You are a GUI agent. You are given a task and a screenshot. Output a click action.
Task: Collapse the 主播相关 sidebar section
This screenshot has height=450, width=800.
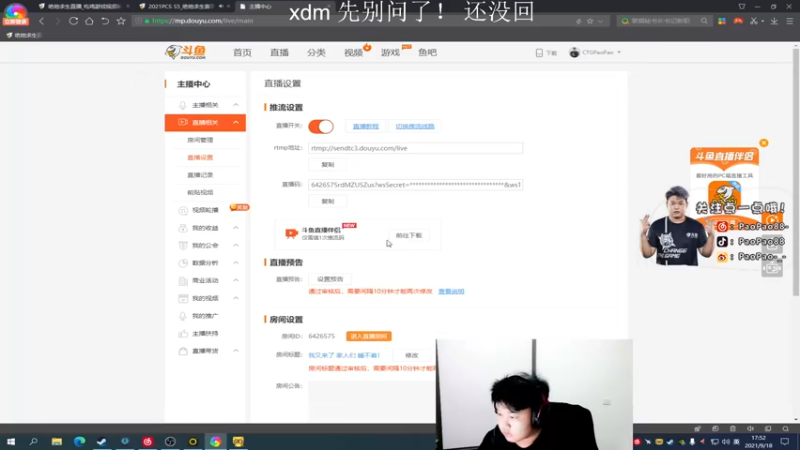point(236,105)
